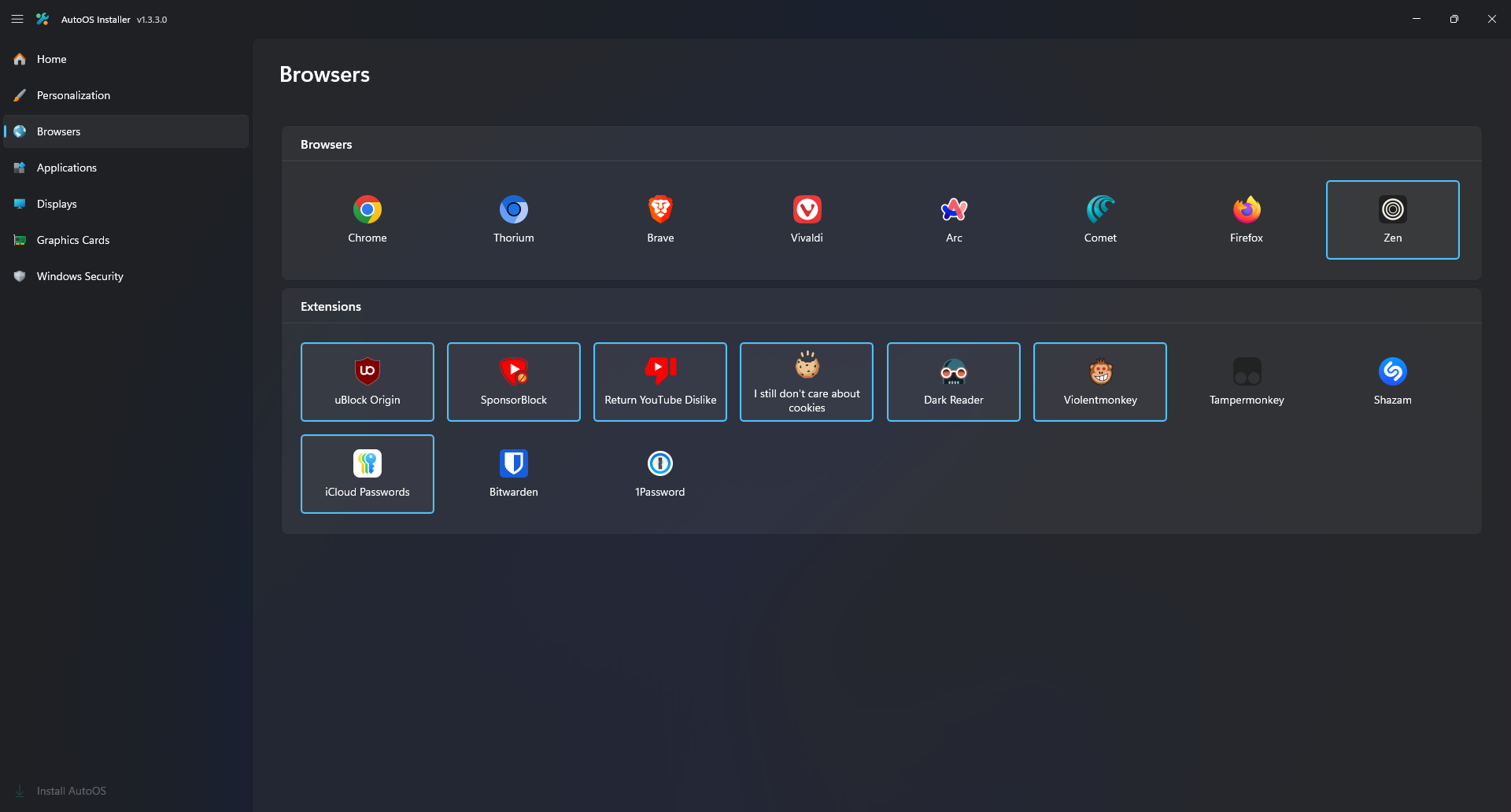Choose the Brave lion icon
This screenshot has height=812, width=1511.
pyautogui.click(x=660, y=209)
